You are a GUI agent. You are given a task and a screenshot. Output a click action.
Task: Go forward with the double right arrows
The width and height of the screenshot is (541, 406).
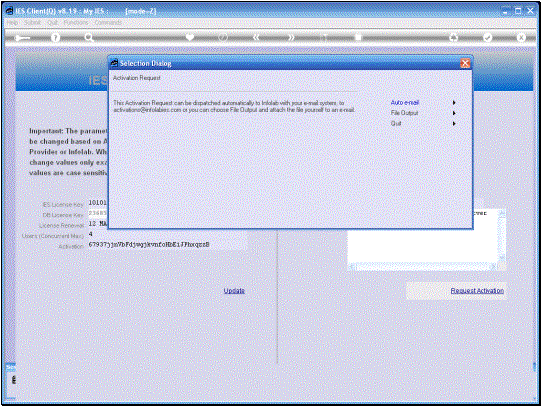click(291, 37)
